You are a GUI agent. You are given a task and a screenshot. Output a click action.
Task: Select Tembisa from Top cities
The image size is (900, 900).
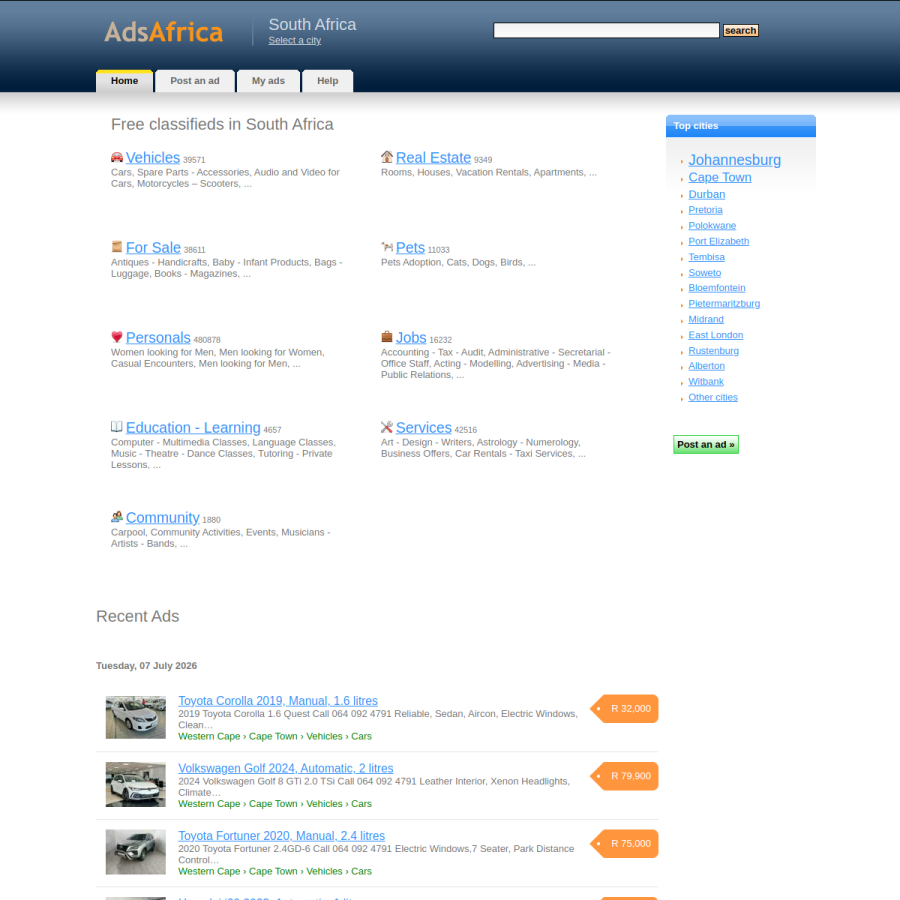tap(707, 257)
